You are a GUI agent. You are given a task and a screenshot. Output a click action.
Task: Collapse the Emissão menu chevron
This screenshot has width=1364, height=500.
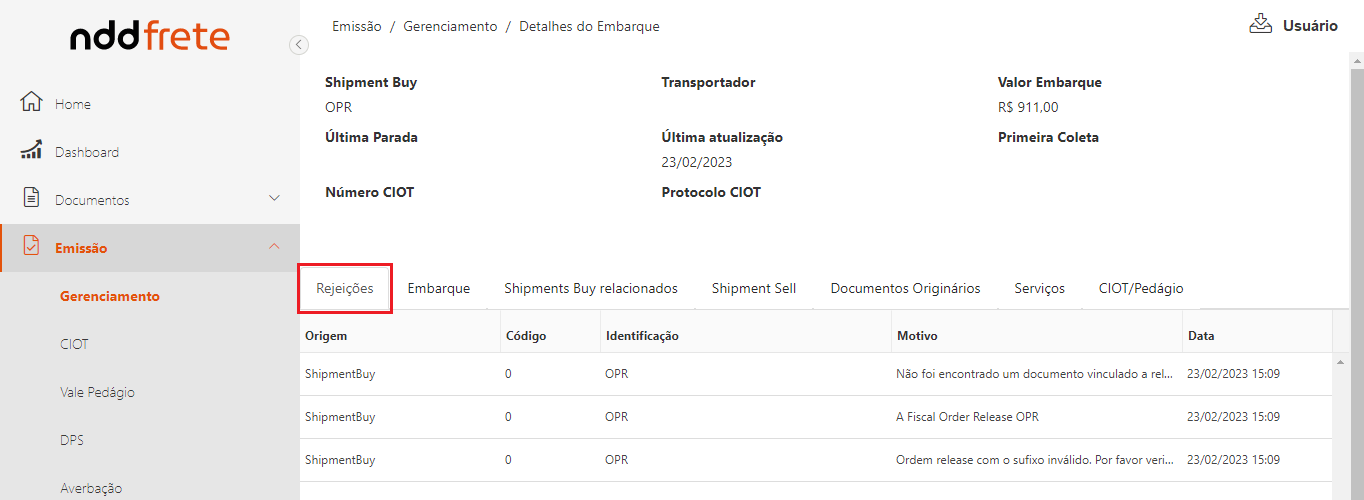[275, 246]
